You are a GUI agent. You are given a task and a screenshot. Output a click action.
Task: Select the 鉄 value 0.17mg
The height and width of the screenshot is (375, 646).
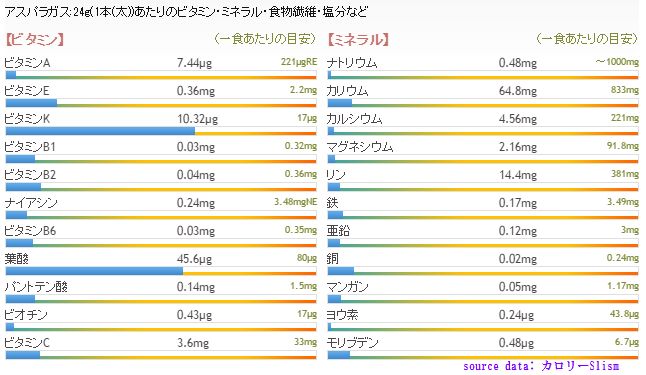(x=517, y=203)
